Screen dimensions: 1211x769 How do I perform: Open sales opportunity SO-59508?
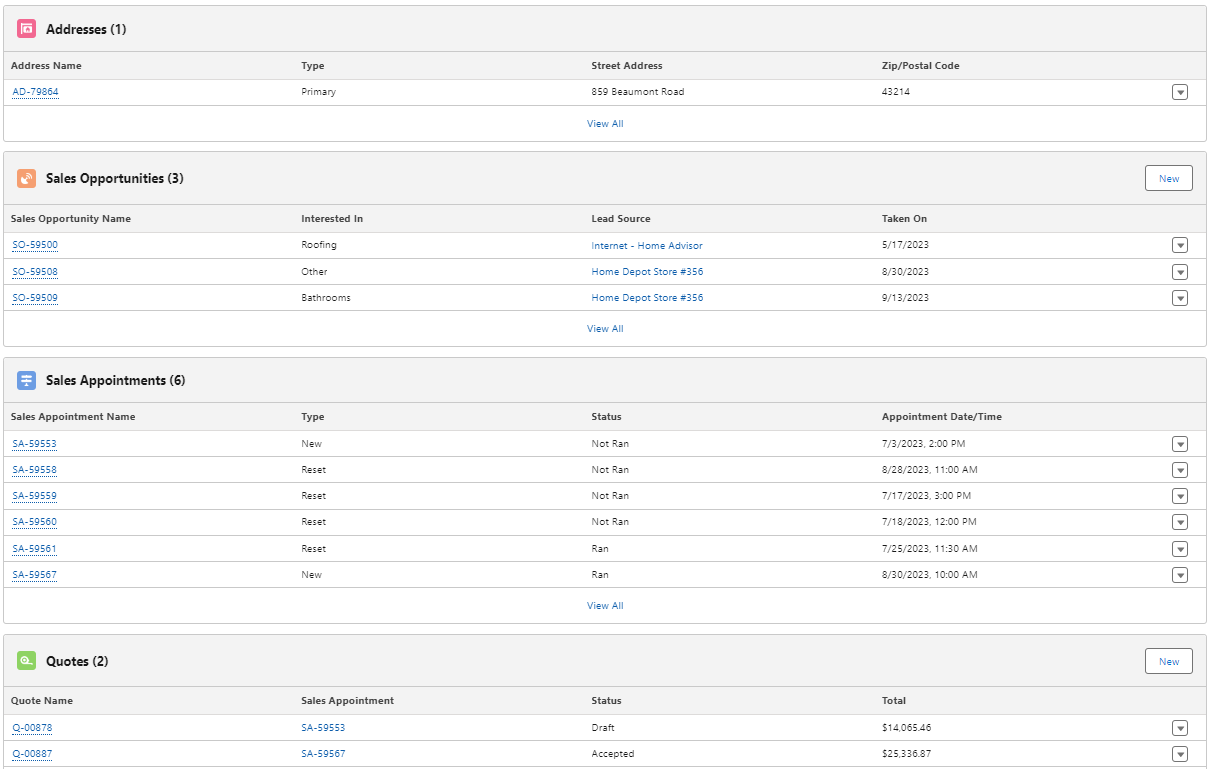point(35,271)
